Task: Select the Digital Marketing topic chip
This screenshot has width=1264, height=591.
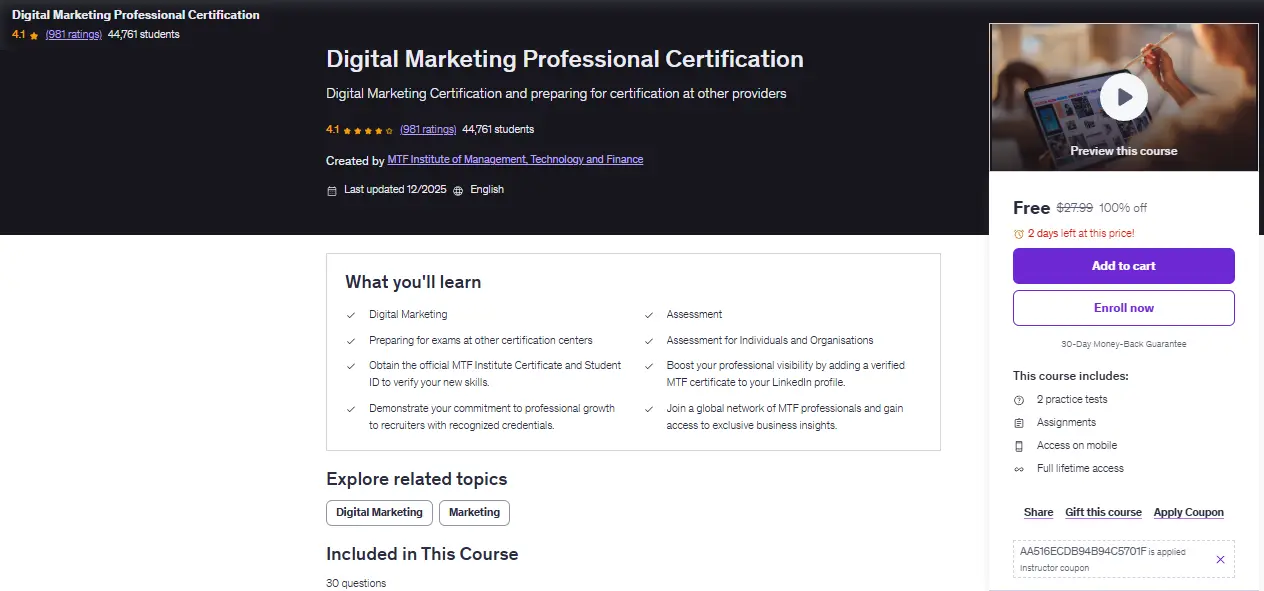Action: coord(379,512)
